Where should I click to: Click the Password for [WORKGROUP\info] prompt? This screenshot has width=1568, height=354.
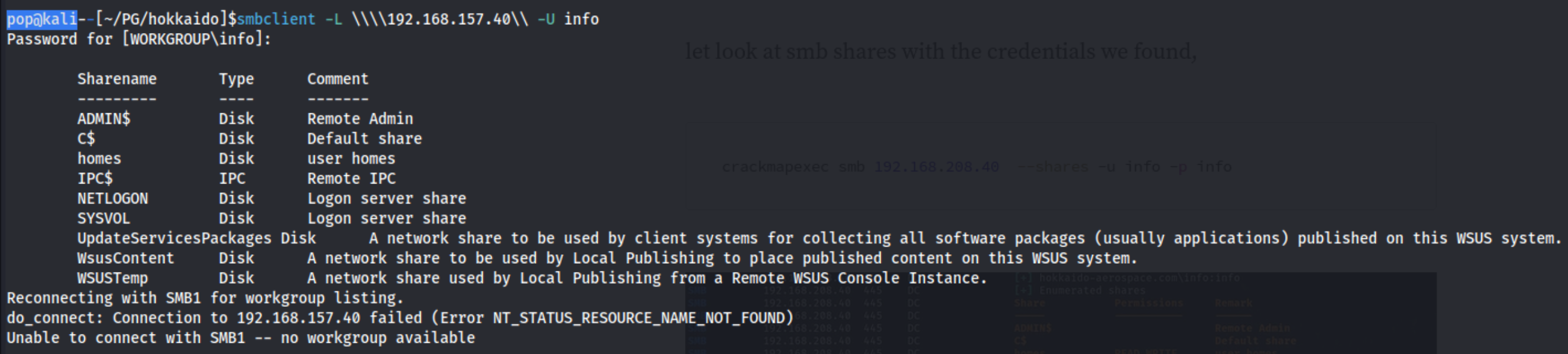coord(139,40)
